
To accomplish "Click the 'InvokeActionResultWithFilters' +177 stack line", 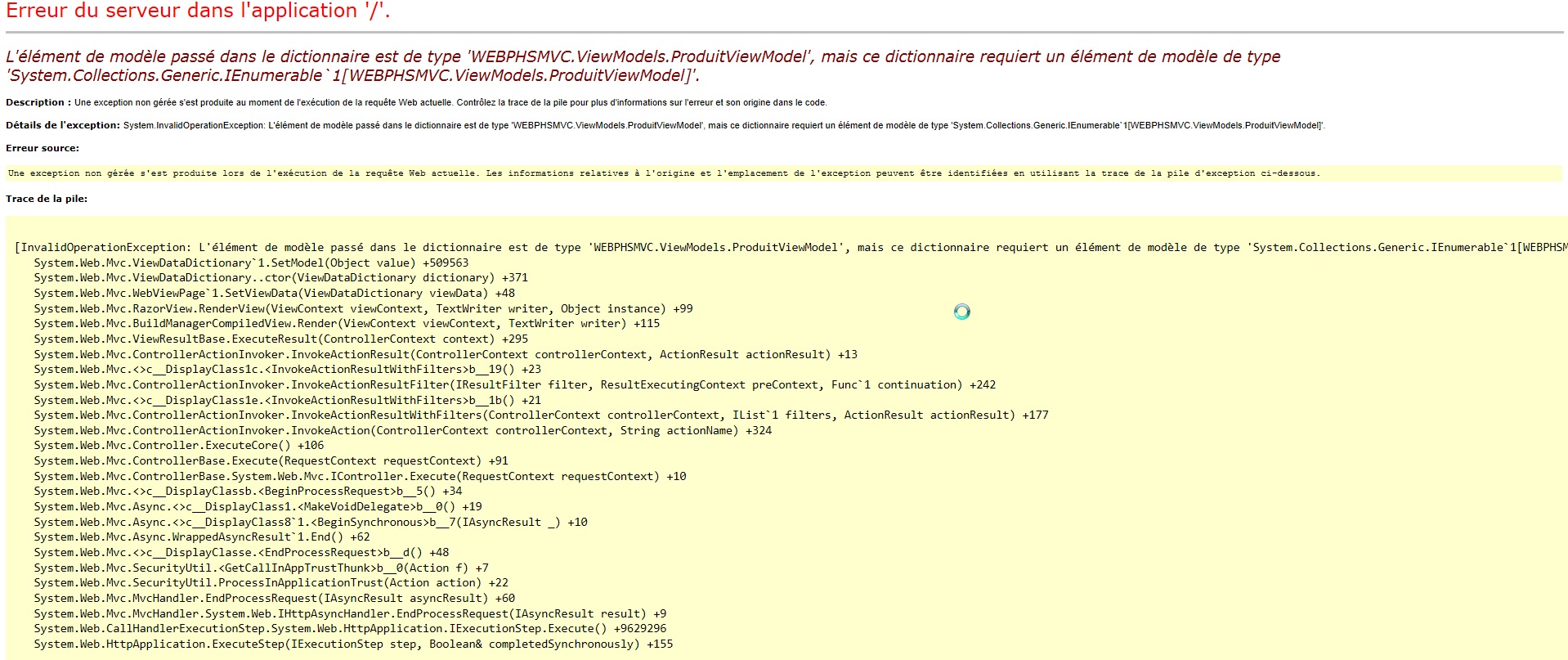I will click(541, 415).
